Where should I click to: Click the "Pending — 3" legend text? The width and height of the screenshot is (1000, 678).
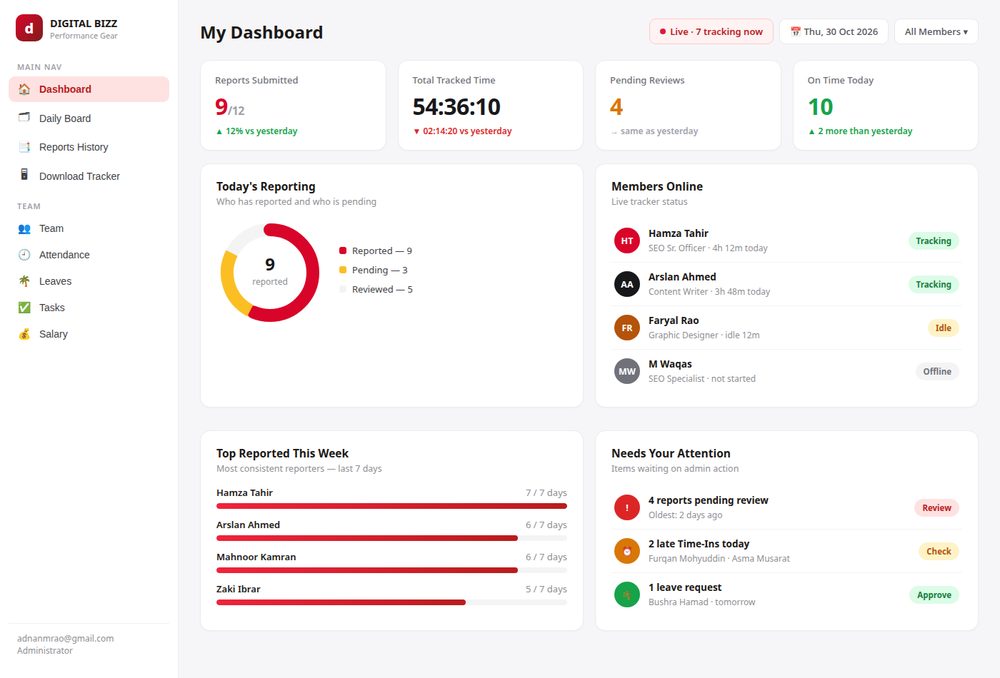(379, 270)
